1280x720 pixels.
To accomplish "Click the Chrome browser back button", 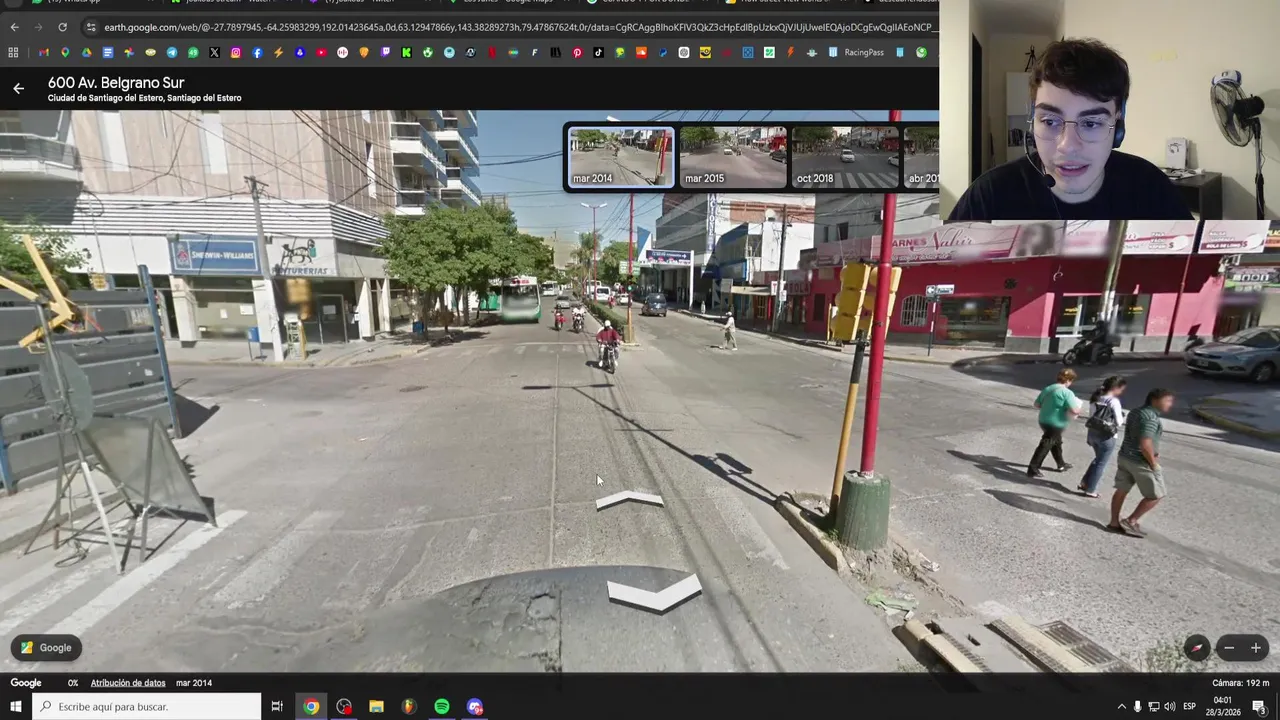I will coord(14,27).
